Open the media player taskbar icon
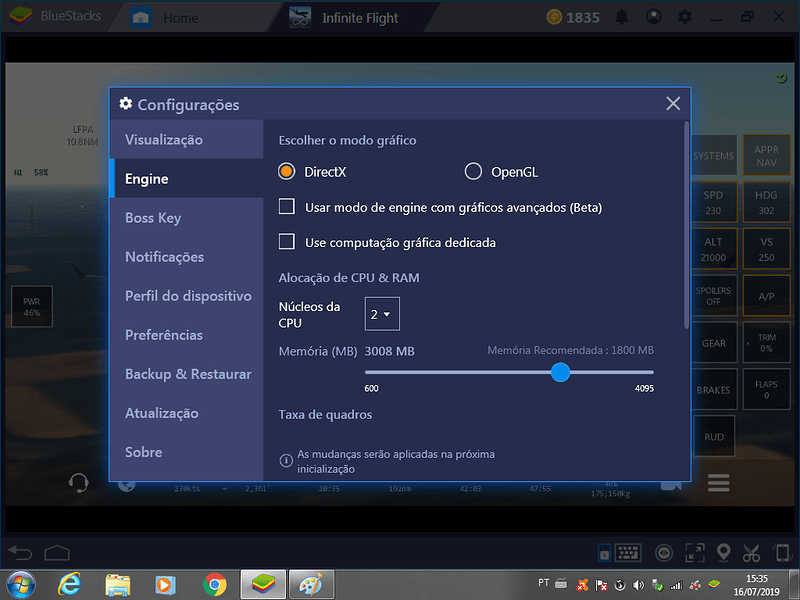The height and width of the screenshot is (600, 800). 165,585
